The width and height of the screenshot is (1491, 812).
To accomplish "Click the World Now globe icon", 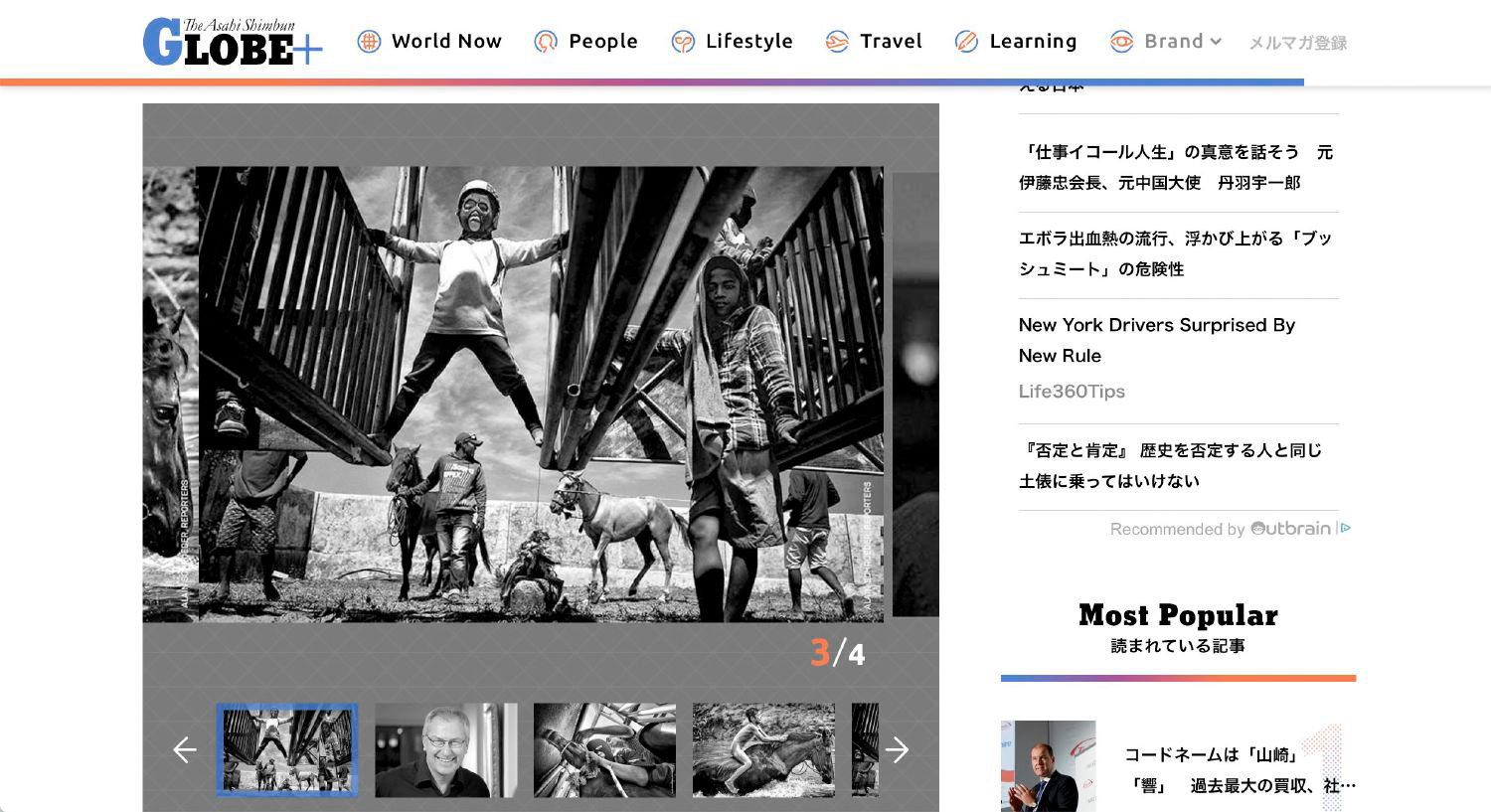I will point(369,42).
